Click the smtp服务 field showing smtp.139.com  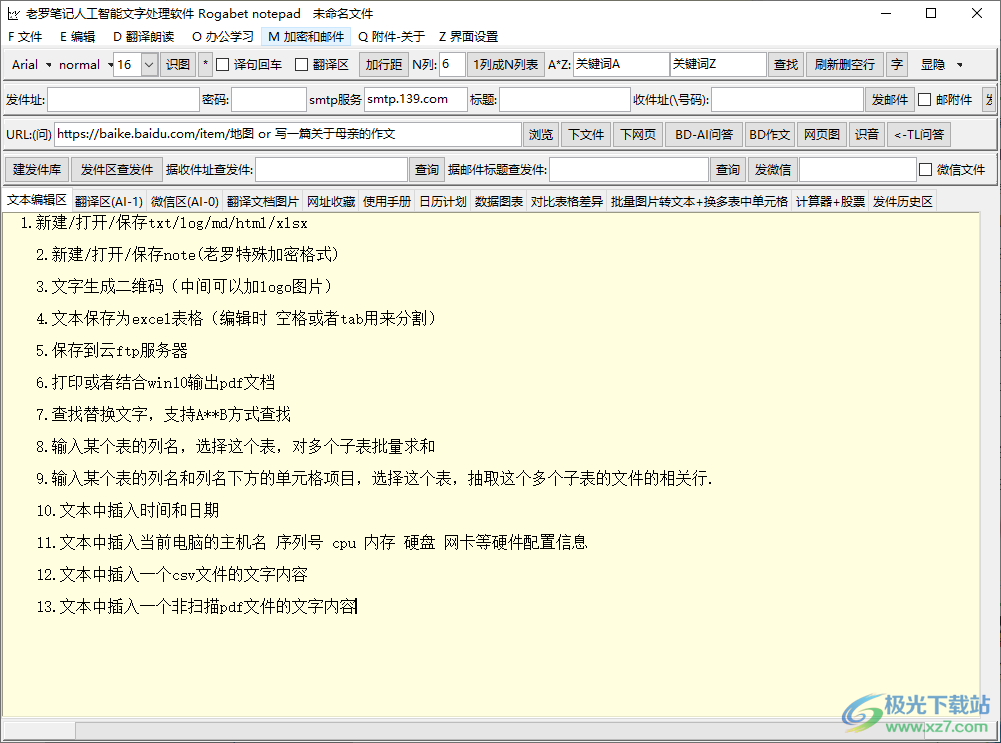pyautogui.click(x=416, y=100)
